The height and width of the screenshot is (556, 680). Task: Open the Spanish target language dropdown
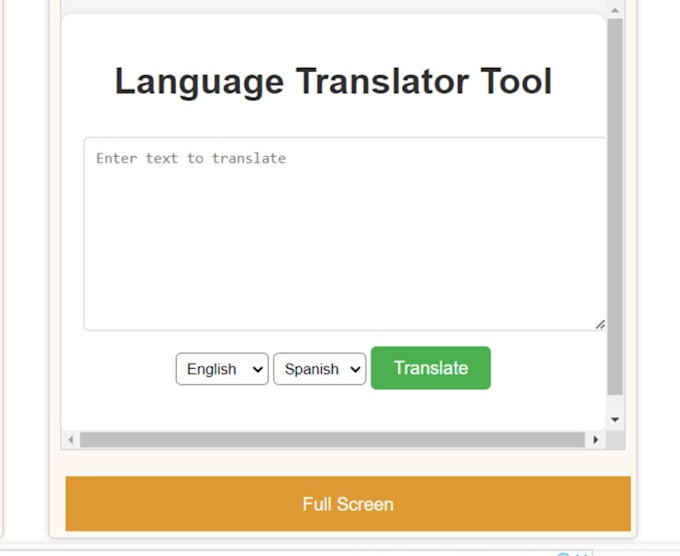(x=320, y=369)
